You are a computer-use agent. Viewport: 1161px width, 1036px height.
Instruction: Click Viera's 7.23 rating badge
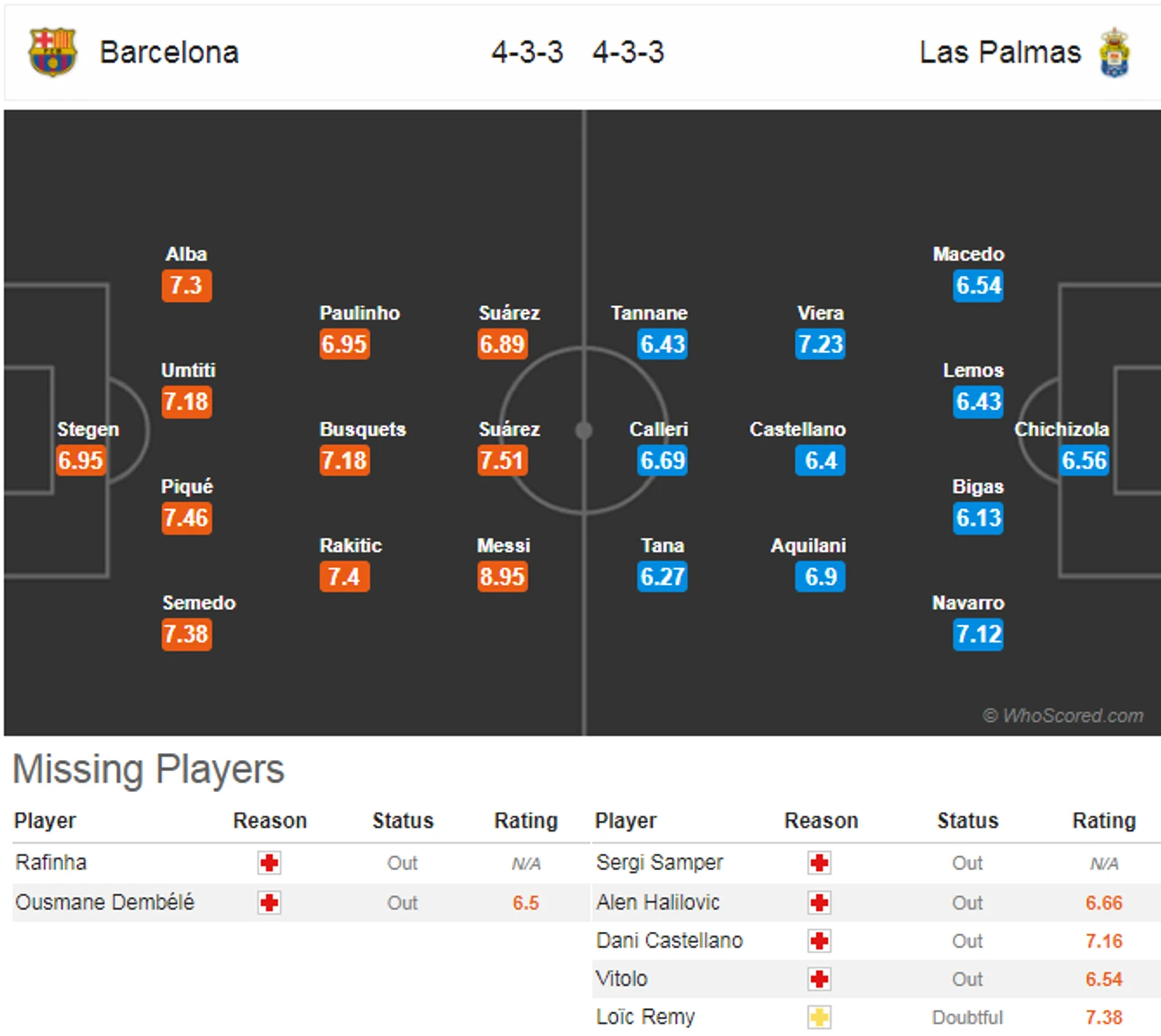click(x=820, y=344)
